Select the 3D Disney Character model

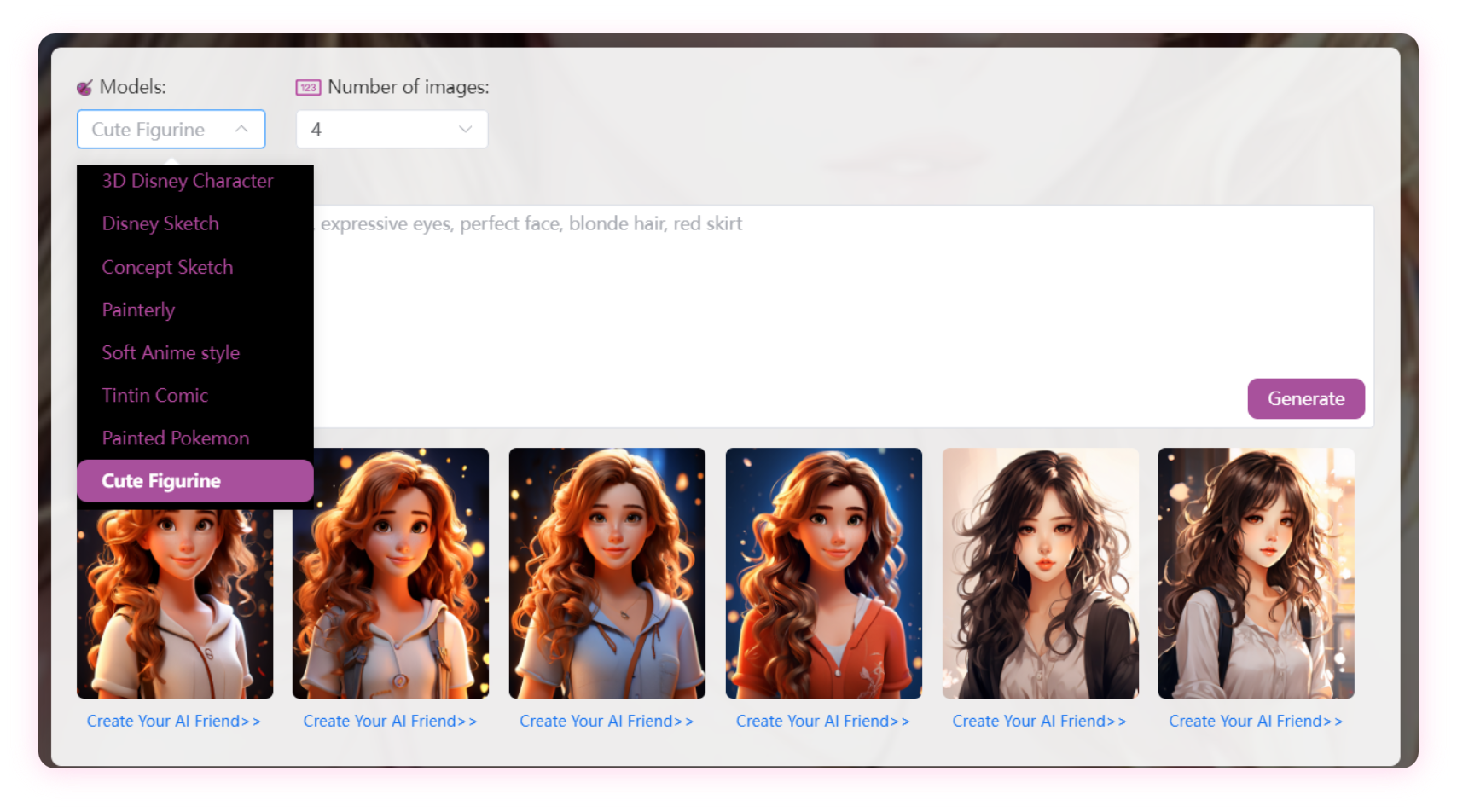coord(188,181)
